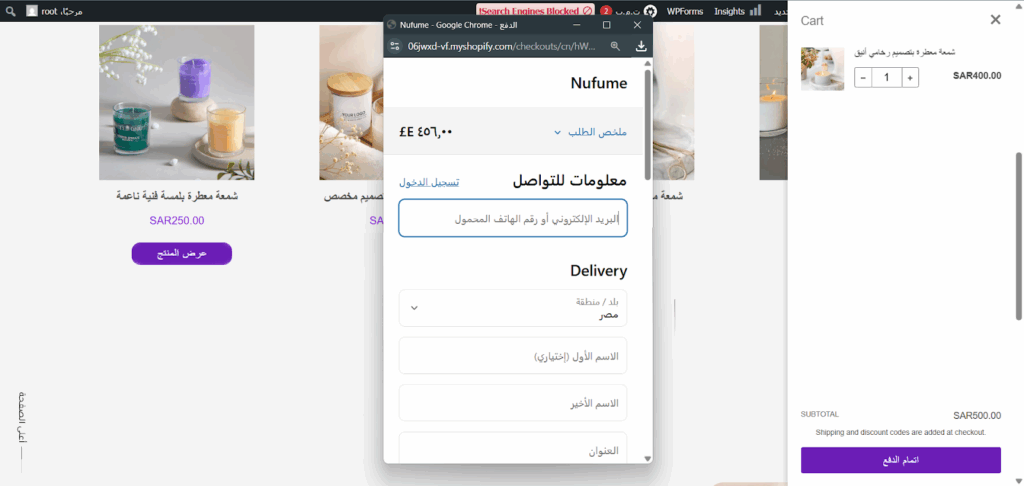
Task: Click the Cart panel scrollbar thumb
Action: [x=1019, y=236]
